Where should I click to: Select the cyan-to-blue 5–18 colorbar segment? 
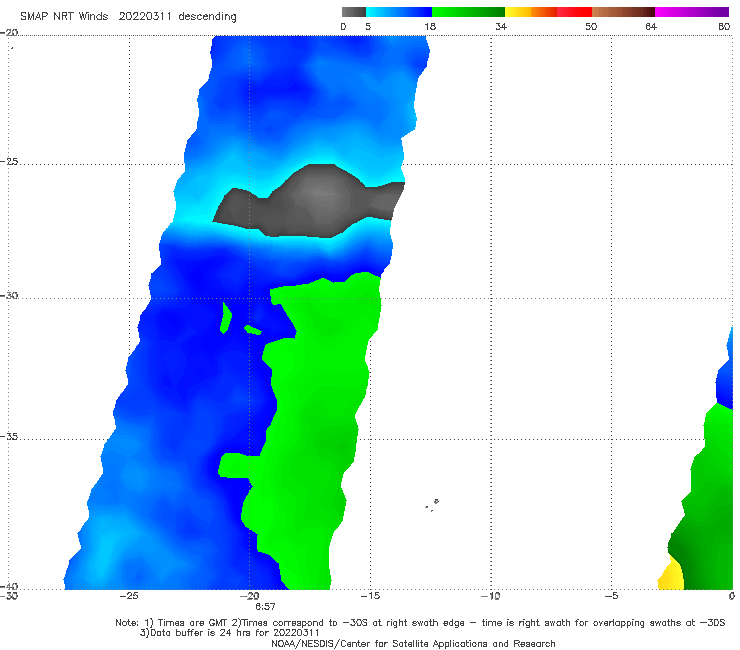399,12
